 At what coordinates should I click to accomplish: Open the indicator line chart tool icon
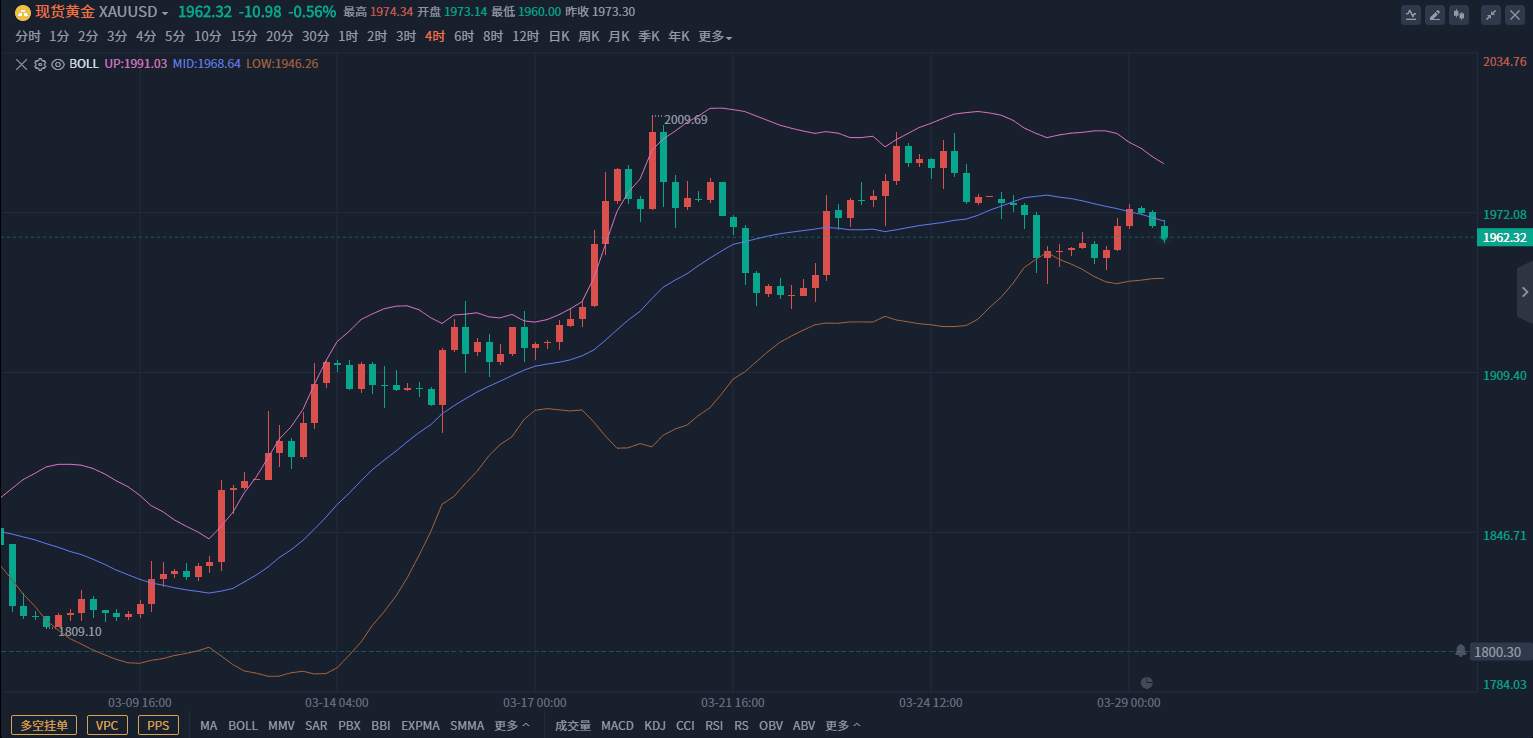click(x=1410, y=14)
